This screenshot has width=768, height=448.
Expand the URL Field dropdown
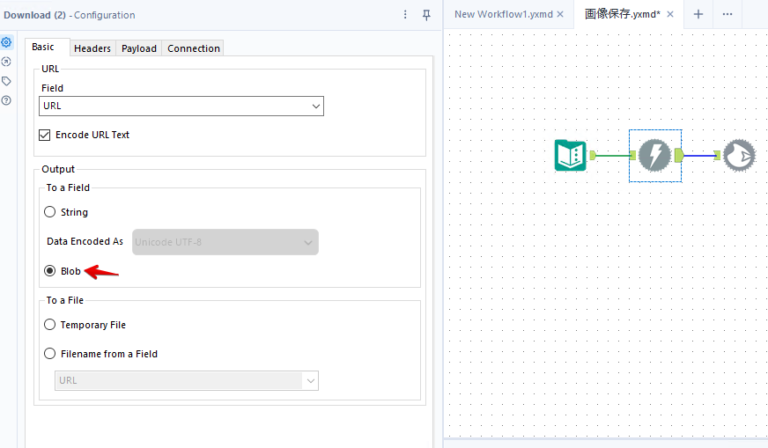(181, 106)
